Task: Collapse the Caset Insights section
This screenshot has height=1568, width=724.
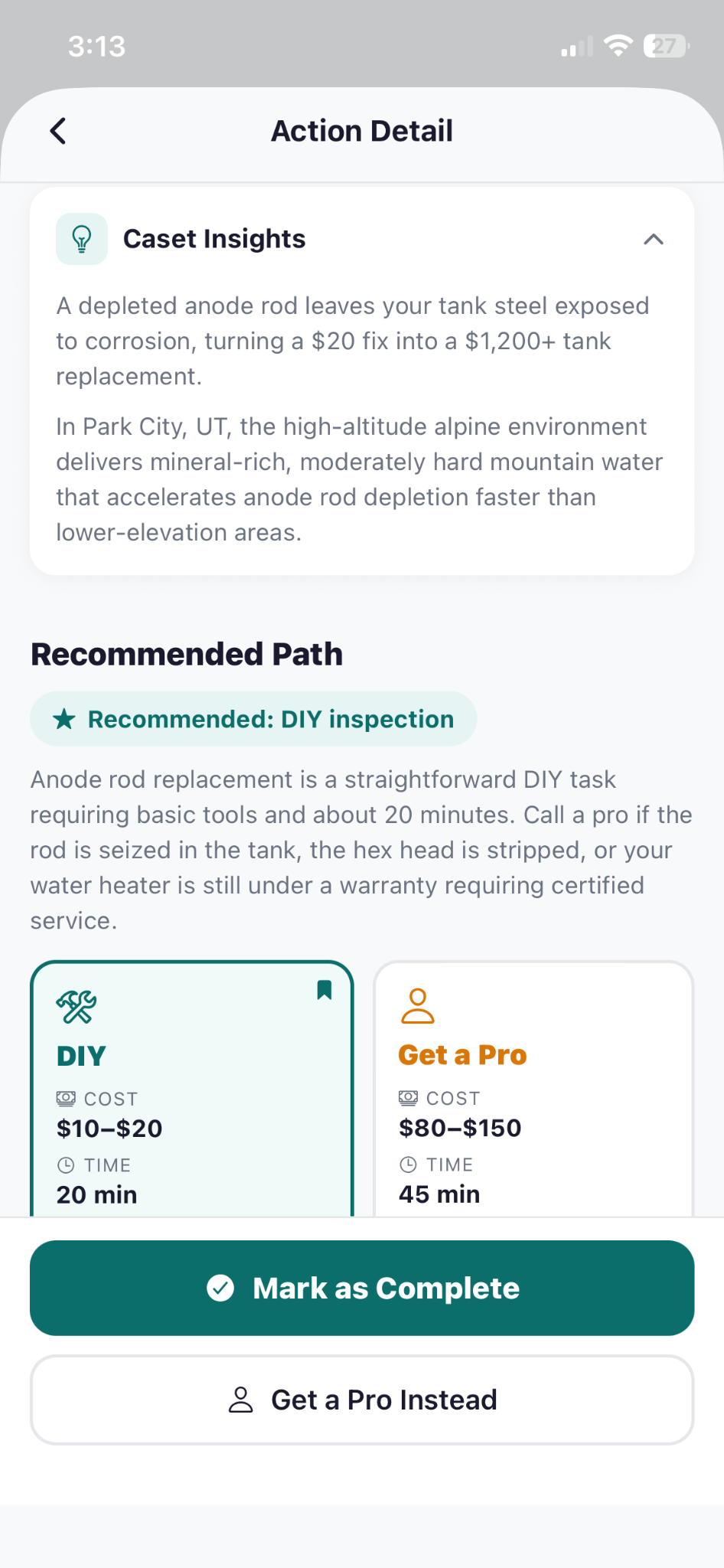Action: click(654, 240)
